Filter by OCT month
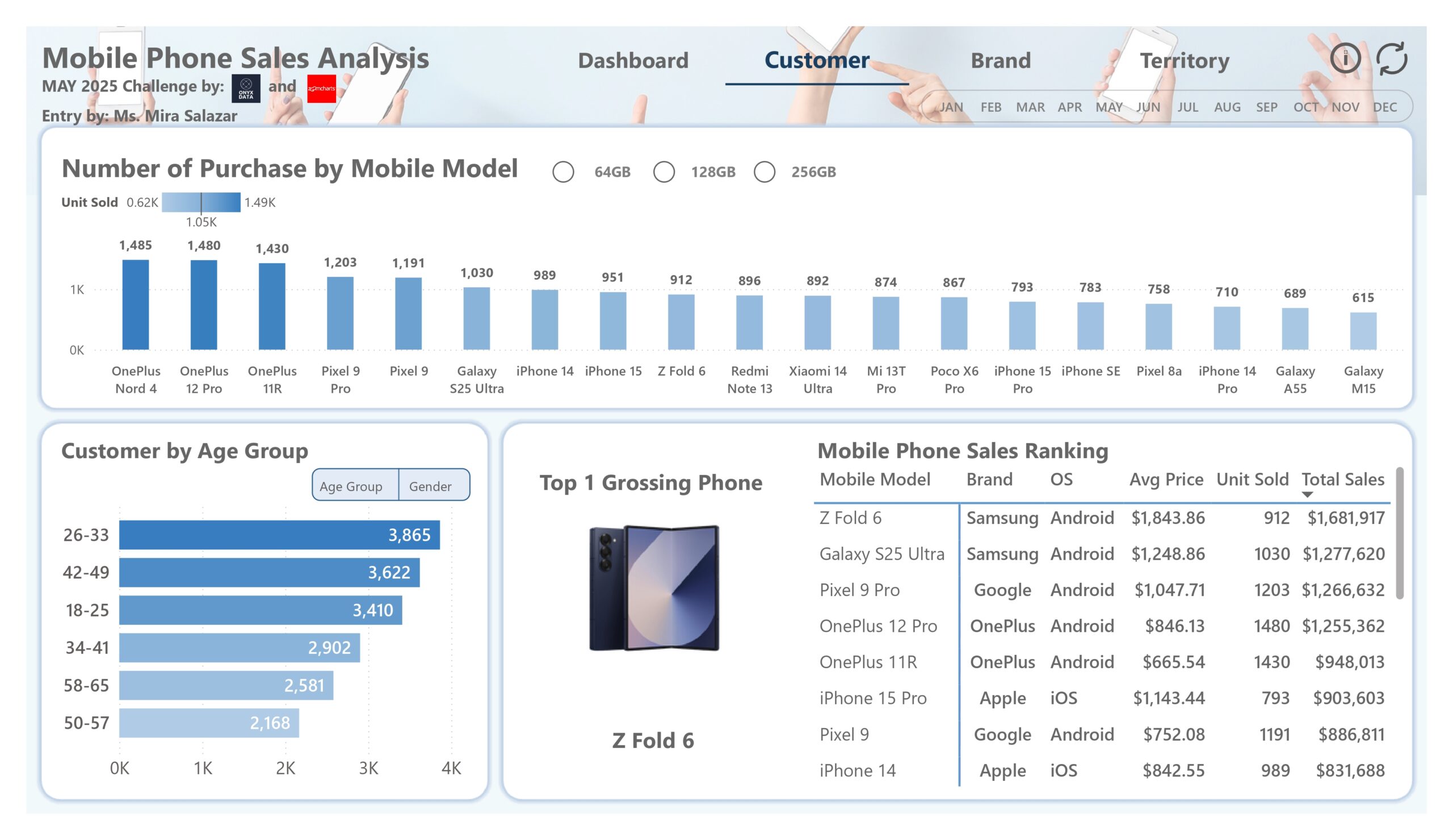Viewport: 1453px width, 840px height. coord(1305,107)
